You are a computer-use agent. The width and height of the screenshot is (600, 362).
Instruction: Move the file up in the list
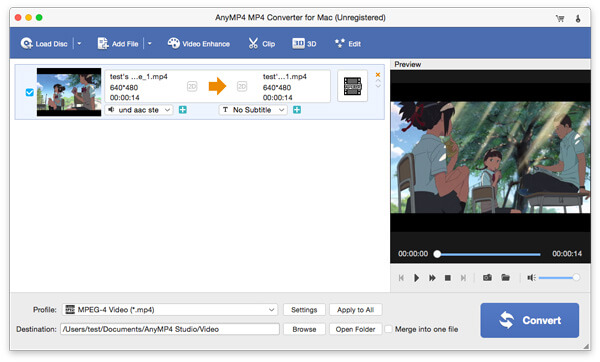[x=378, y=81]
